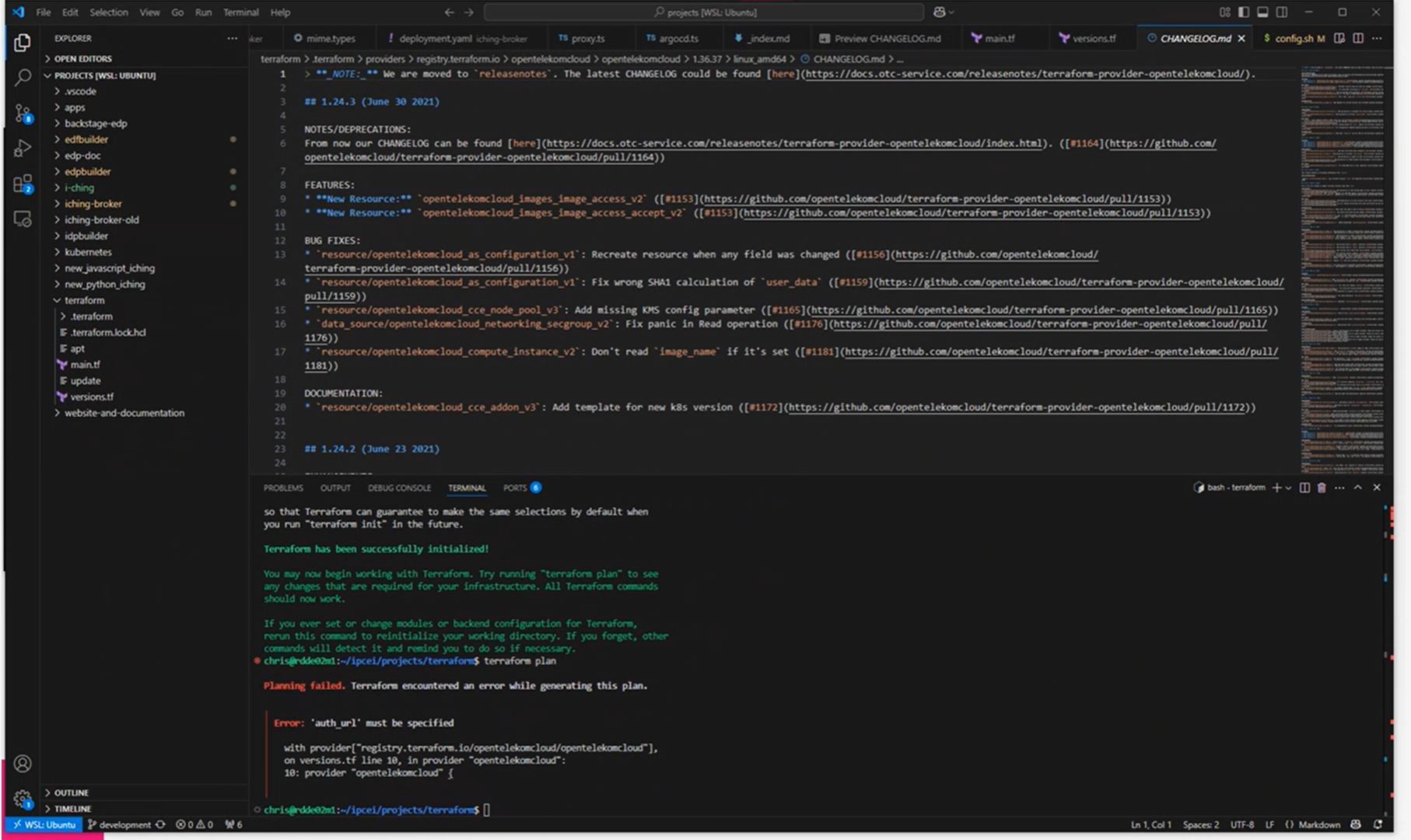Expand the OUTLINE section
The height and width of the screenshot is (840, 1411).
coord(70,793)
